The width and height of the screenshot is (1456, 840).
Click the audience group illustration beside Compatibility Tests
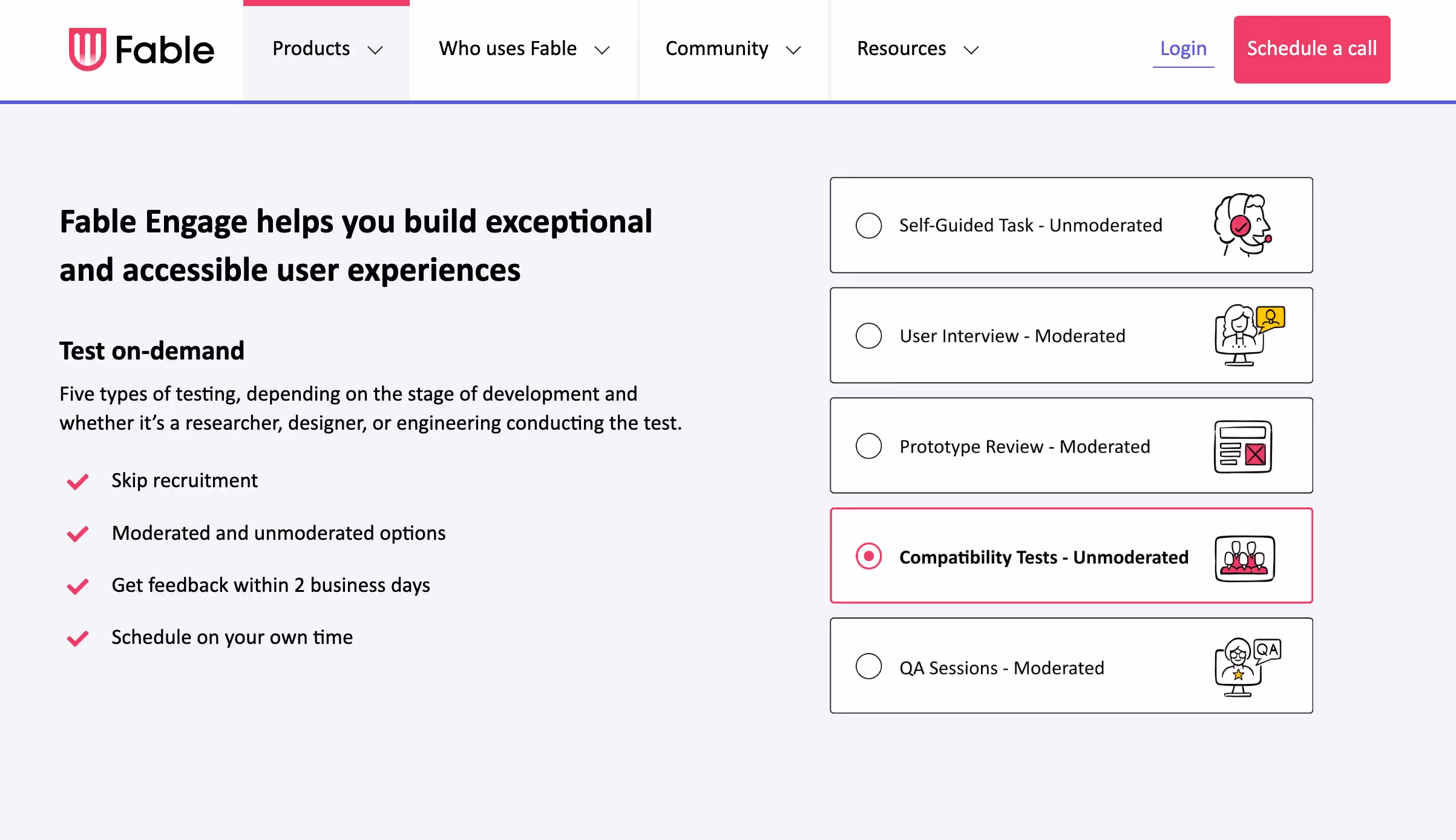click(x=1244, y=556)
